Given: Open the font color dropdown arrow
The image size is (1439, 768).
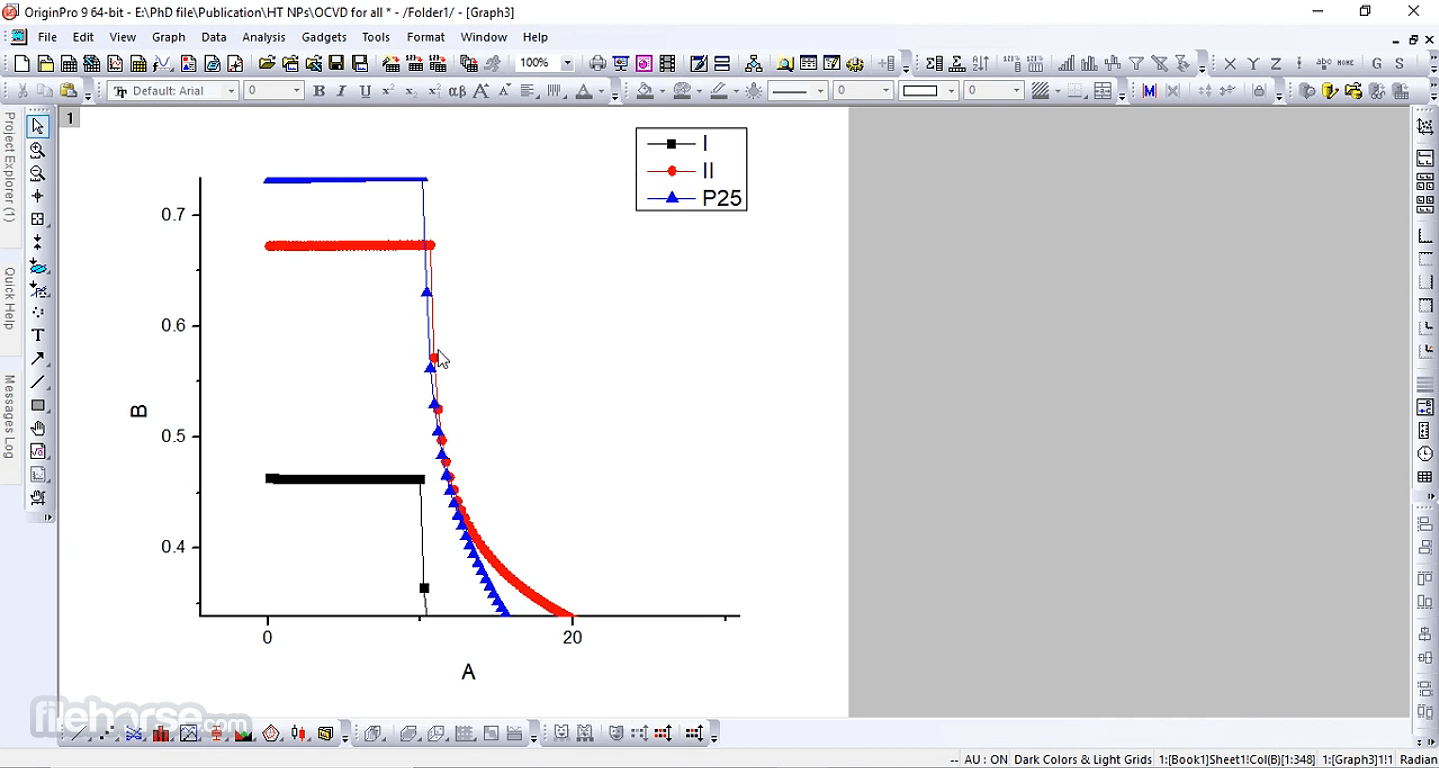Looking at the screenshot, I should click(602, 92).
